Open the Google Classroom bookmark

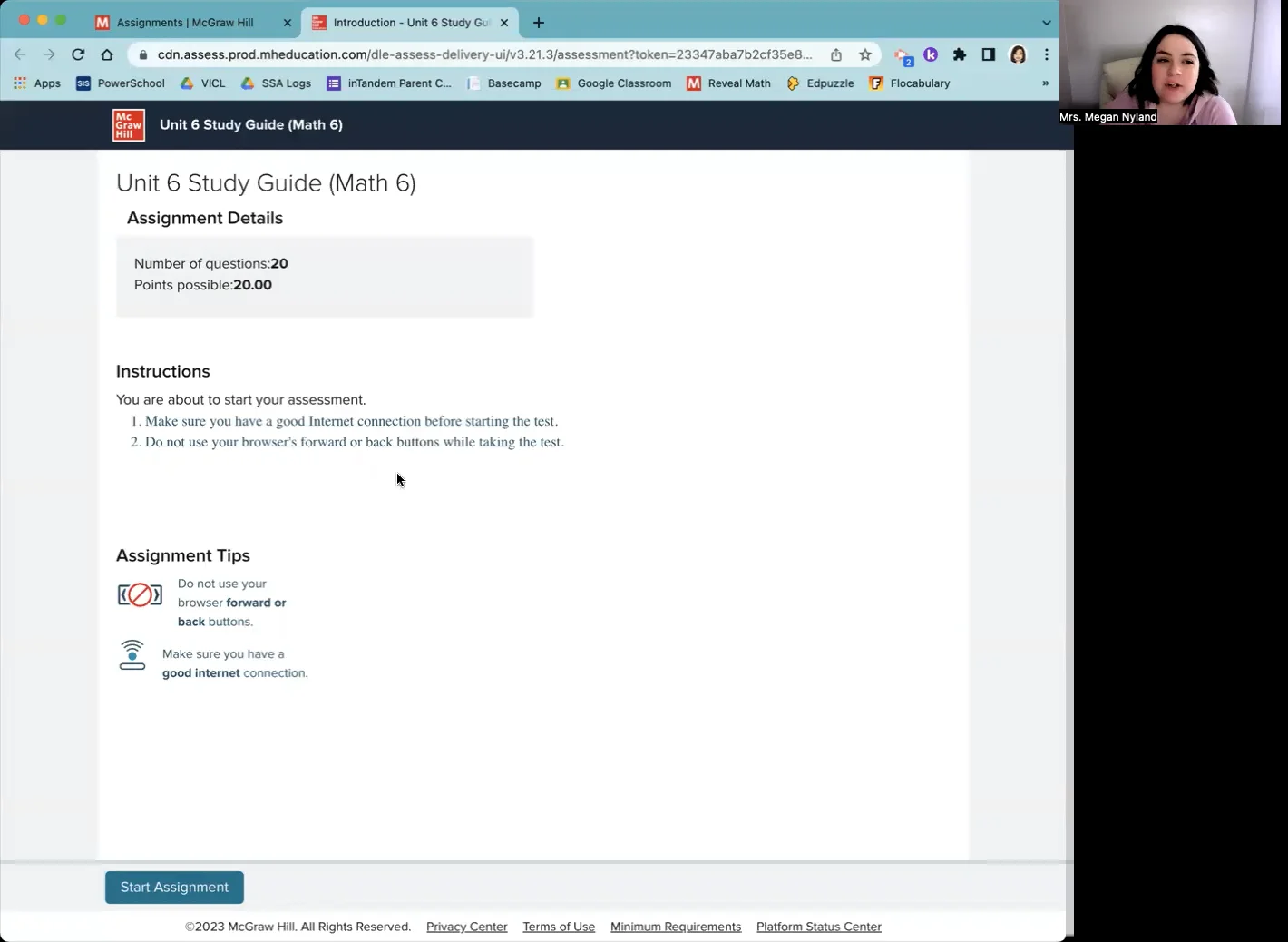[x=614, y=83]
